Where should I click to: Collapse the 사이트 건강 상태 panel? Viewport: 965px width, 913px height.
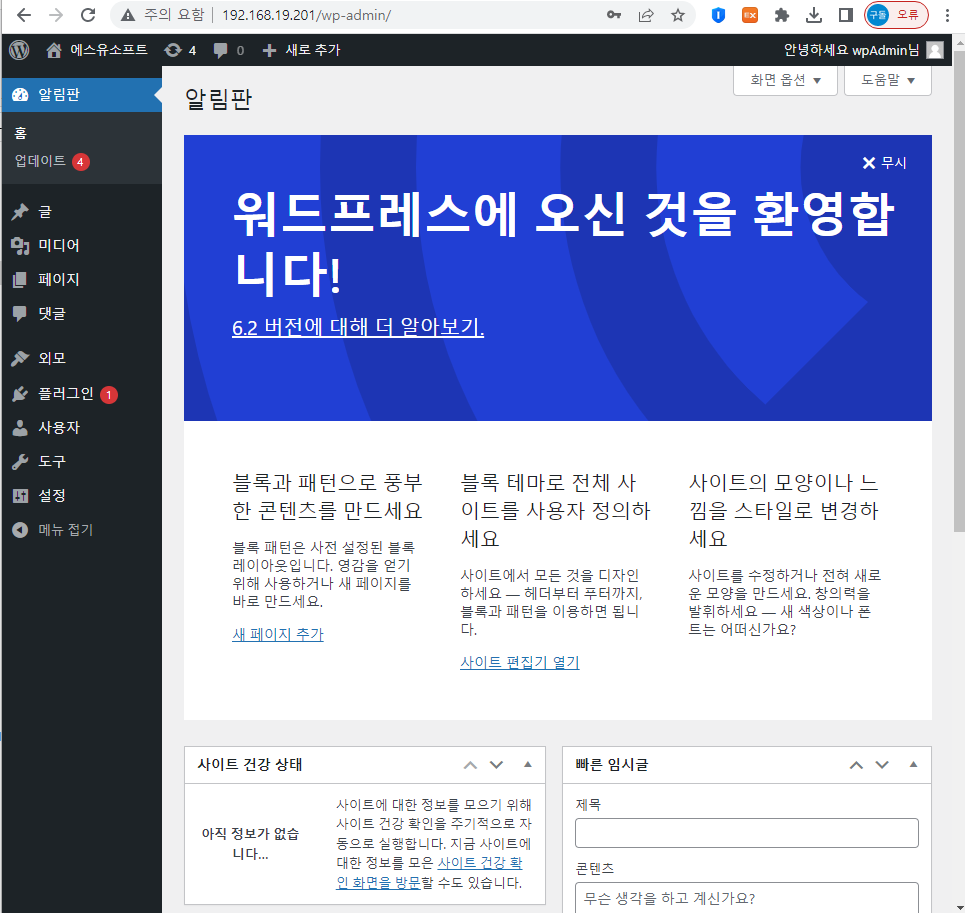(527, 765)
